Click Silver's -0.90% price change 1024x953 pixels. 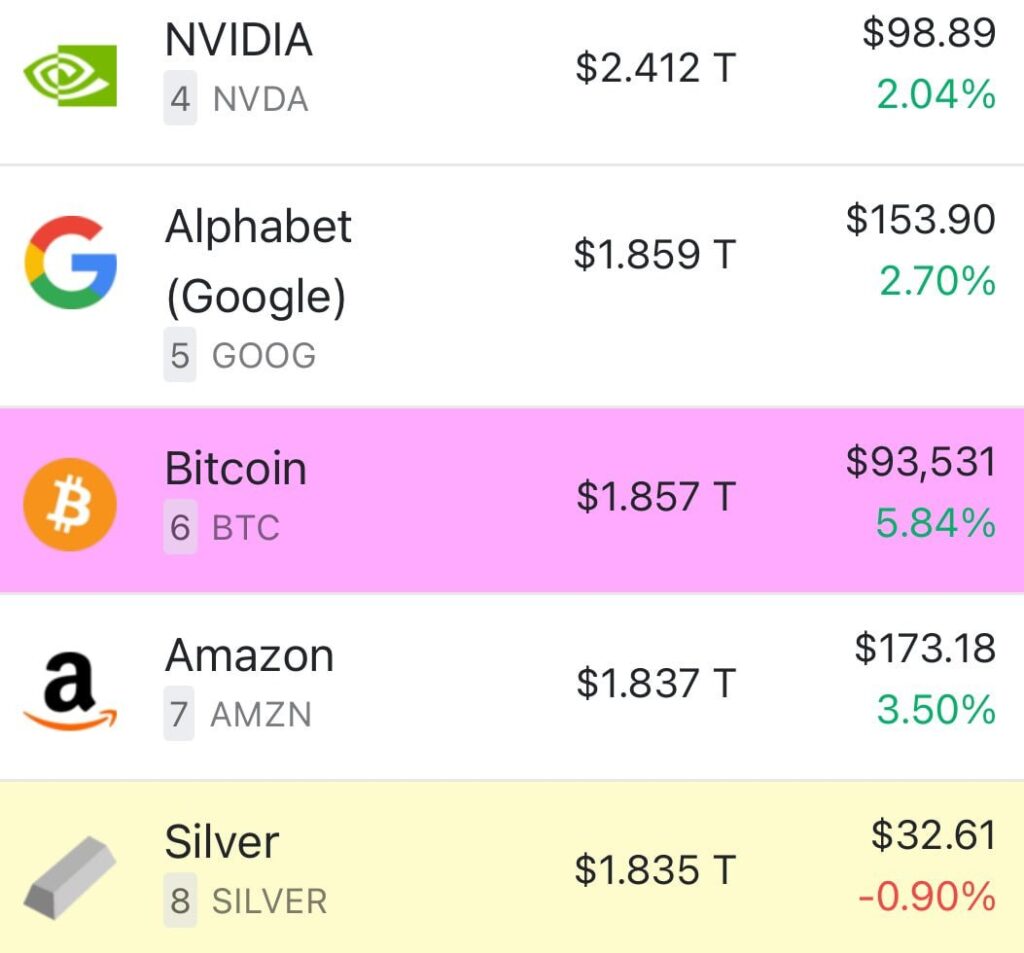[x=927, y=896]
